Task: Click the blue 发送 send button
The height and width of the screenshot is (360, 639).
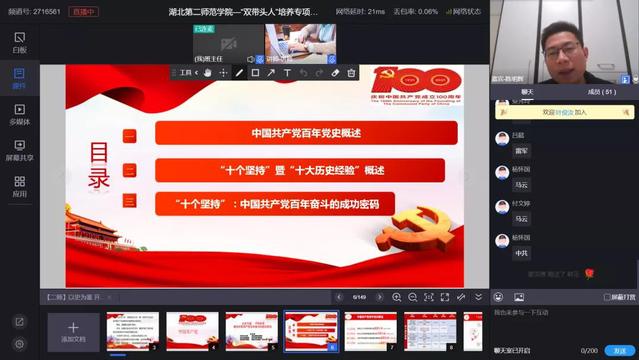Action: (620, 351)
